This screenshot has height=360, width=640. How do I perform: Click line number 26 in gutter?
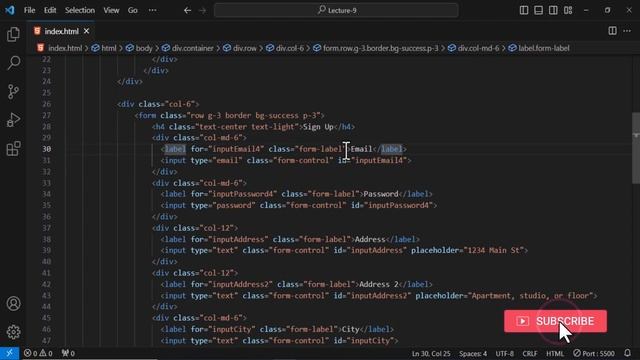point(47,104)
